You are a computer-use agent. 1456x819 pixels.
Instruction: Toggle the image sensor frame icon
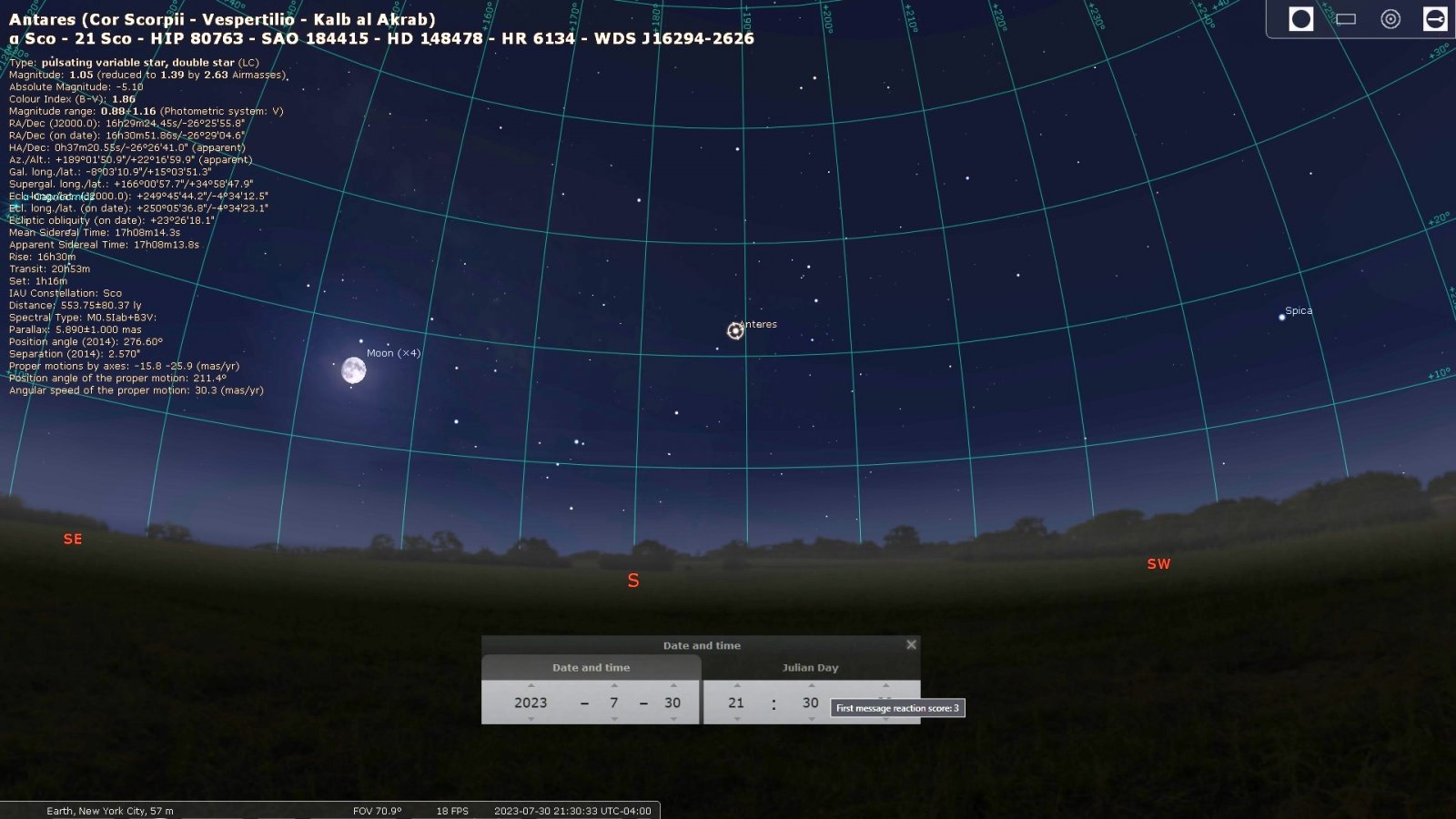coord(1346,19)
